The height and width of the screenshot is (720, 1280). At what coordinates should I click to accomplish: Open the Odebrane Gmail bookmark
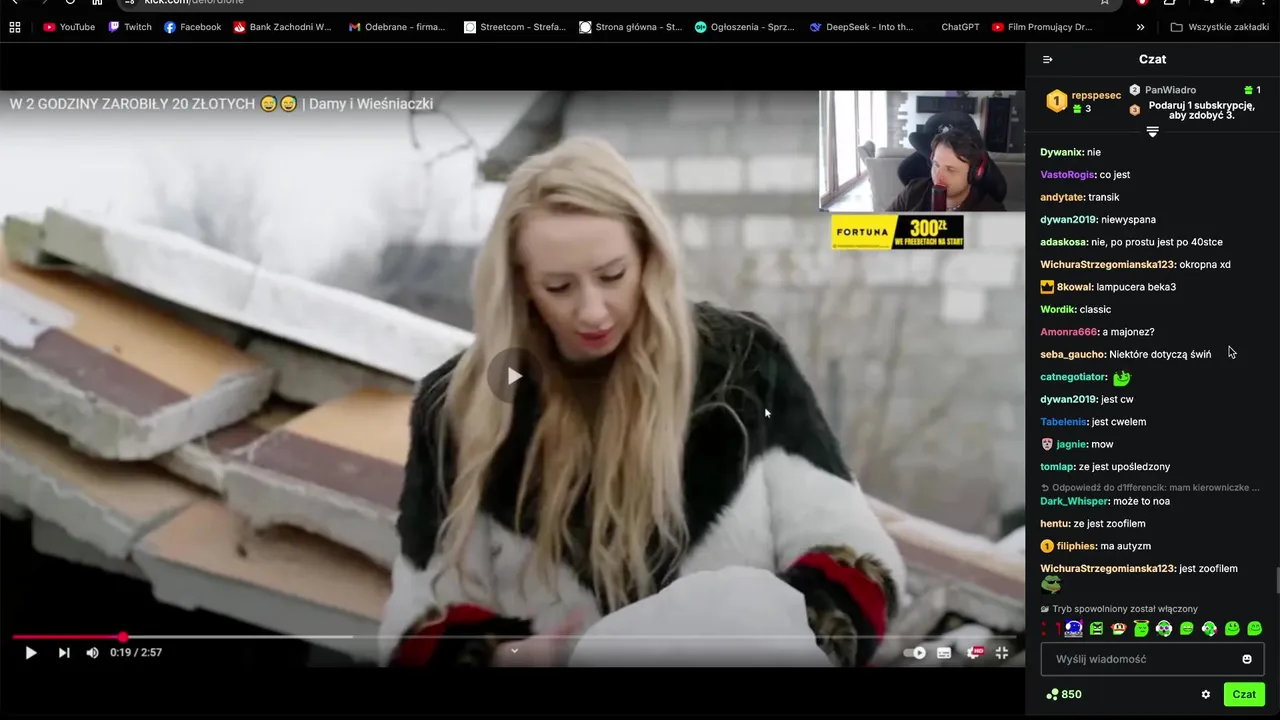pyautogui.click(x=397, y=27)
